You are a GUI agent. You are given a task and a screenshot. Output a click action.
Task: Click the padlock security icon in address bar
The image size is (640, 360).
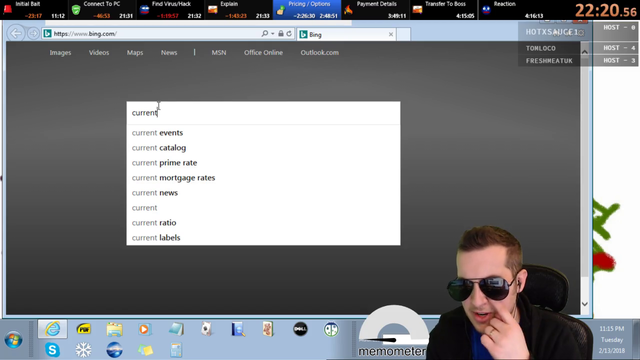pos(281,33)
